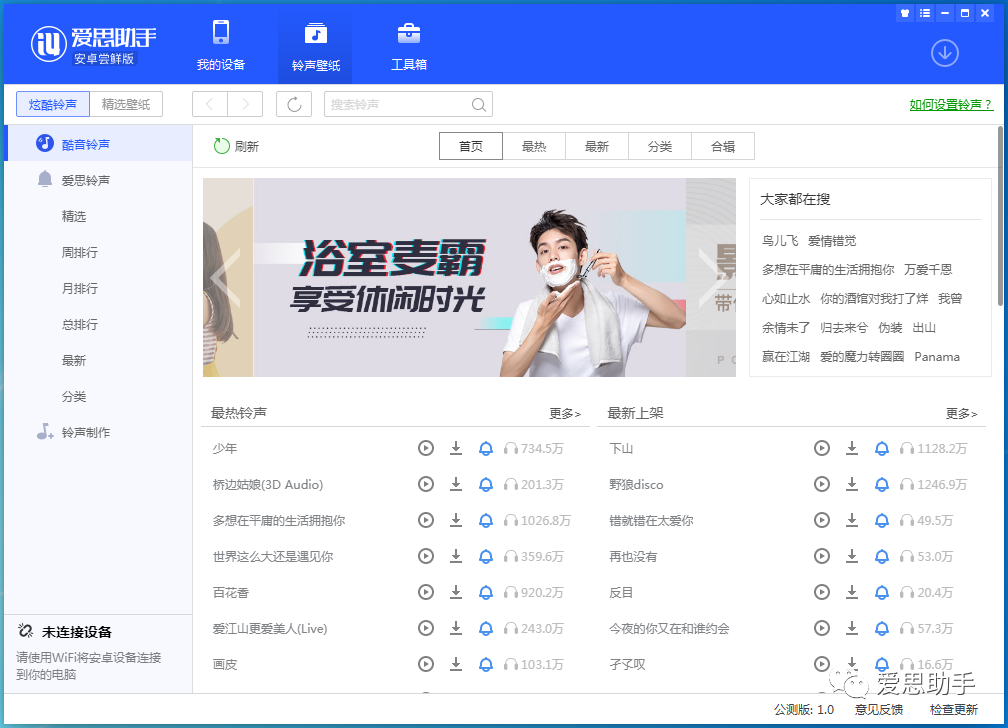Screen dimensions: 1008x728
Task: Set 多想在平庸的生活拥抱你 as ringtone via bell icon
Action: pyautogui.click(x=486, y=520)
